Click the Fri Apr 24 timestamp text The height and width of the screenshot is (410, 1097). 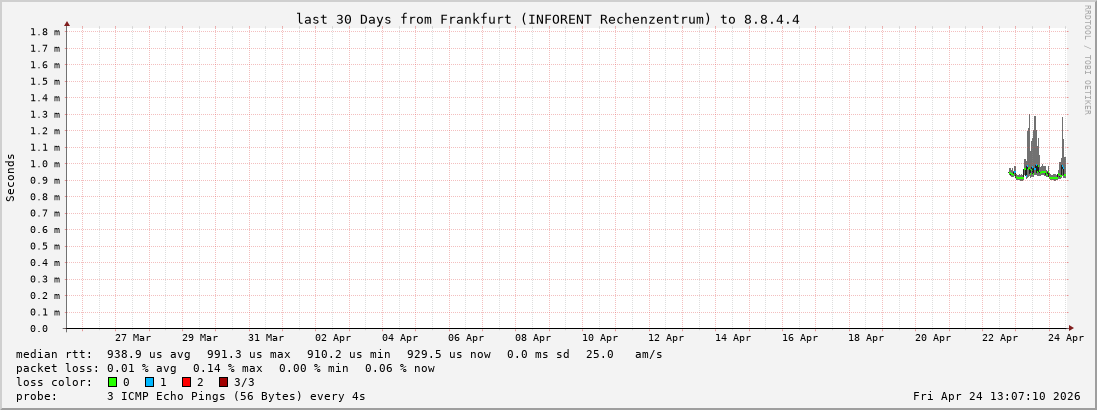pos(996,396)
